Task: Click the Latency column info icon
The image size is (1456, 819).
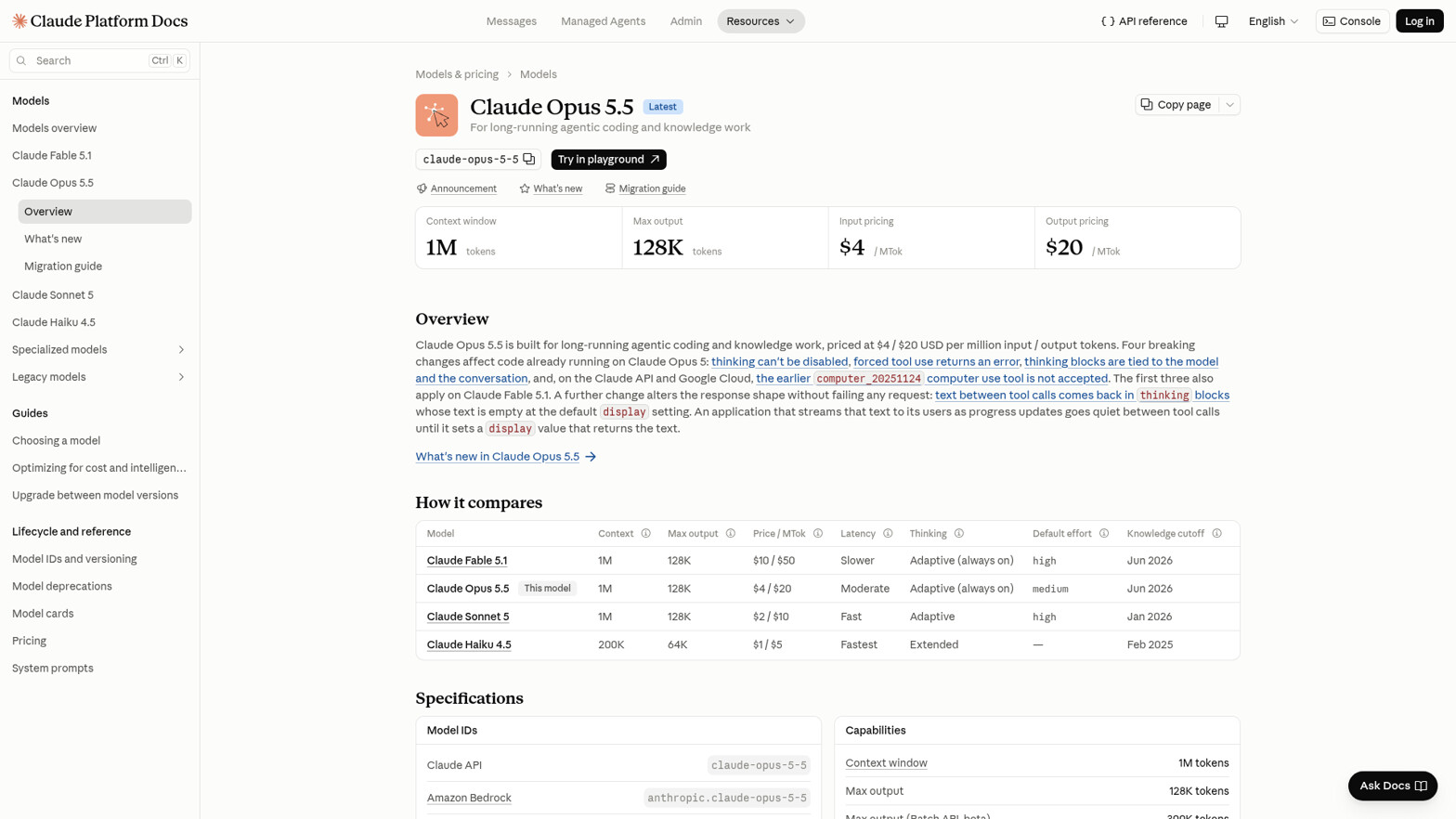Action: [888, 534]
